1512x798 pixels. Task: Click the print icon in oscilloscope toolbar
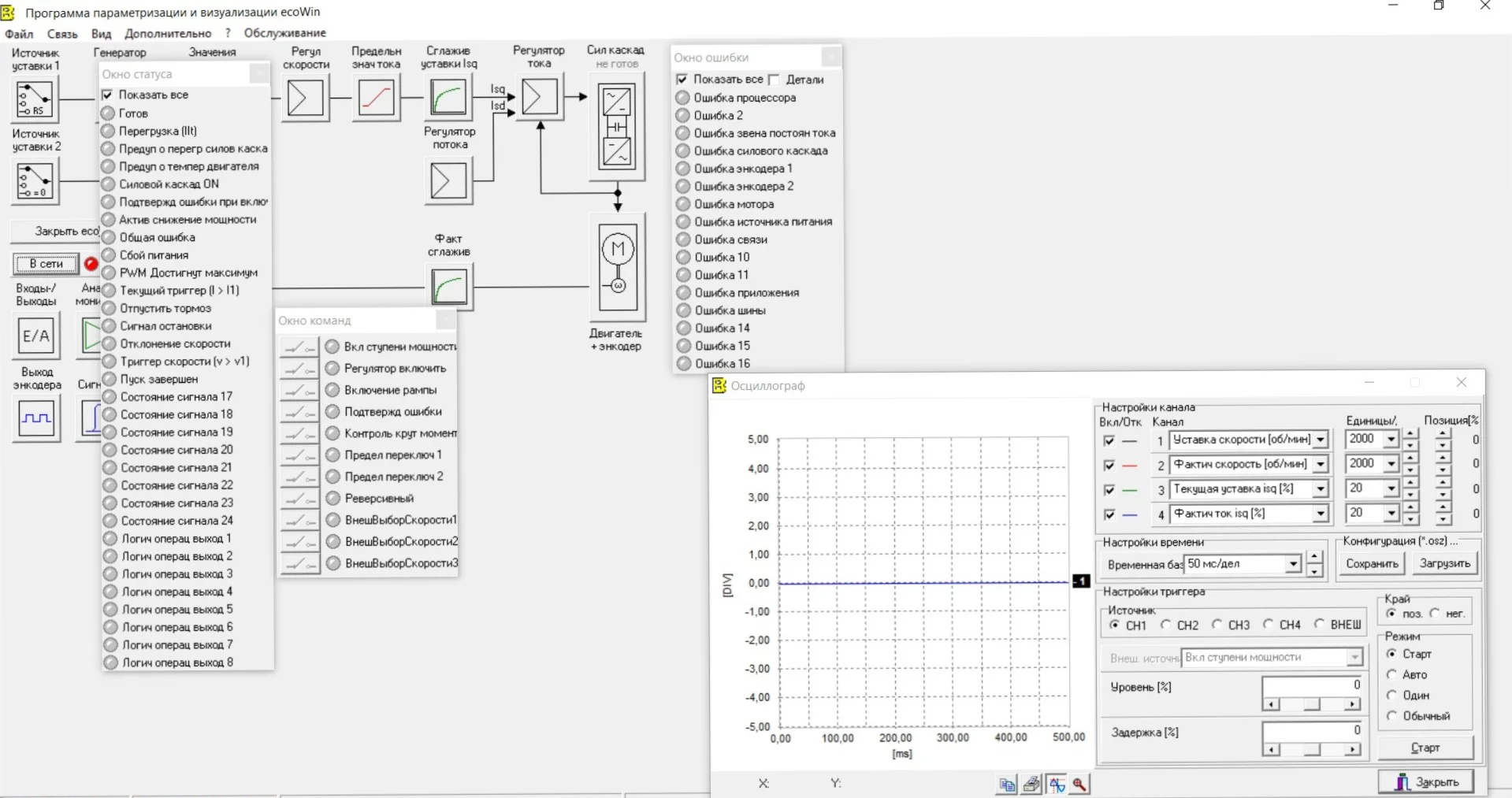pyautogui.click(x=1031, y=784)
